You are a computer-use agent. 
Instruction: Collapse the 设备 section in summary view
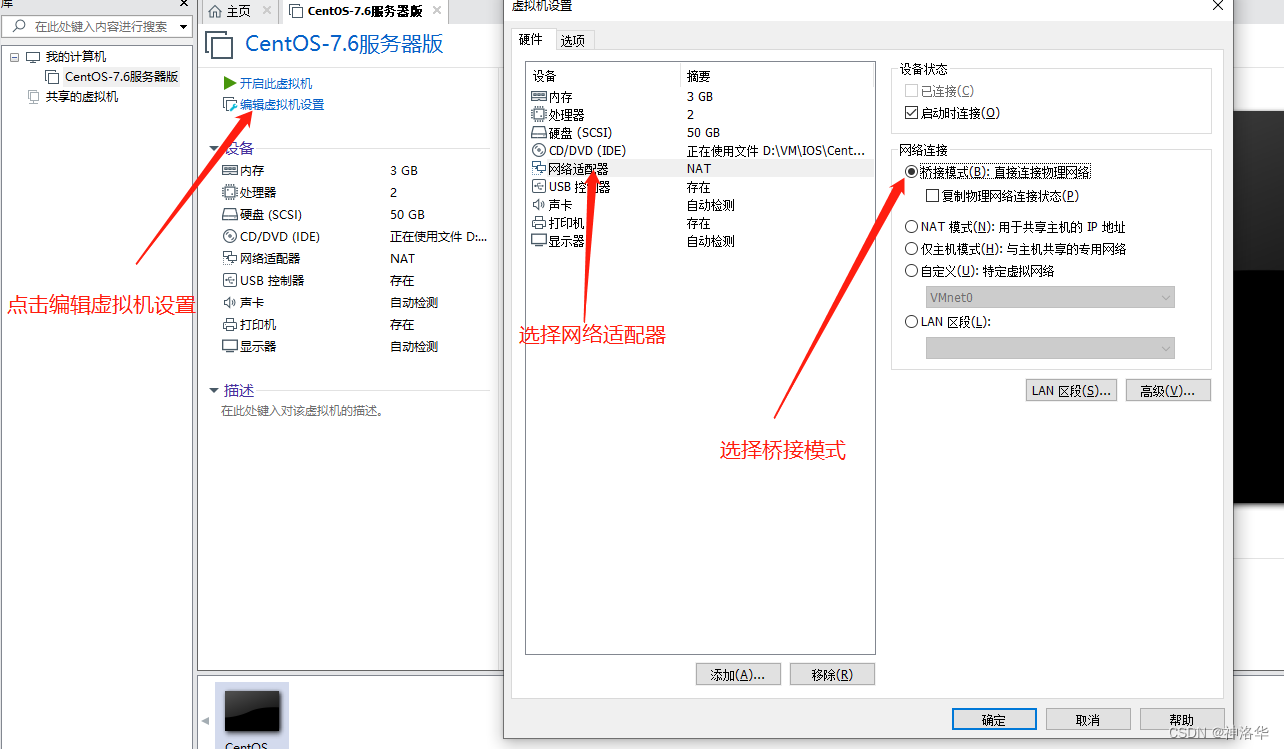213,147
